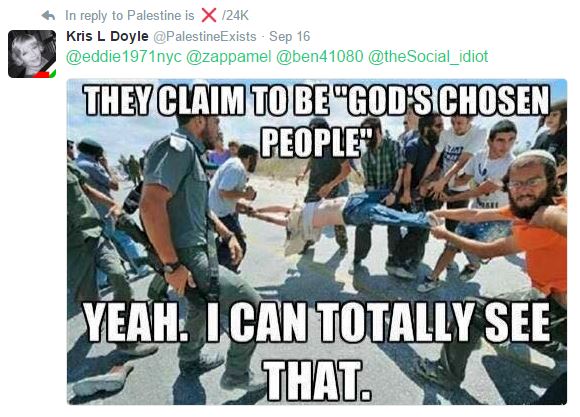Click the top caption text on the image
Viewport: 580px width, 417px height.
pos(317,120)
